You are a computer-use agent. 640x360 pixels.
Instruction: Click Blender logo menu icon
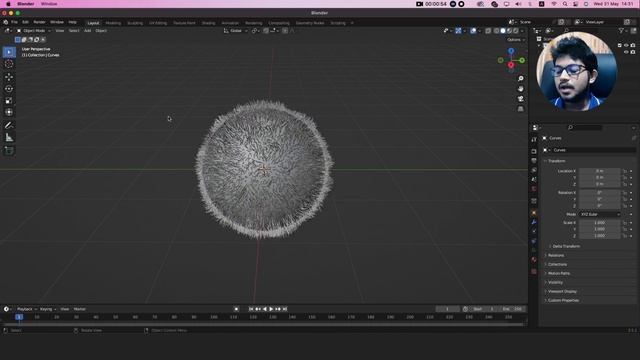(6, 22)
